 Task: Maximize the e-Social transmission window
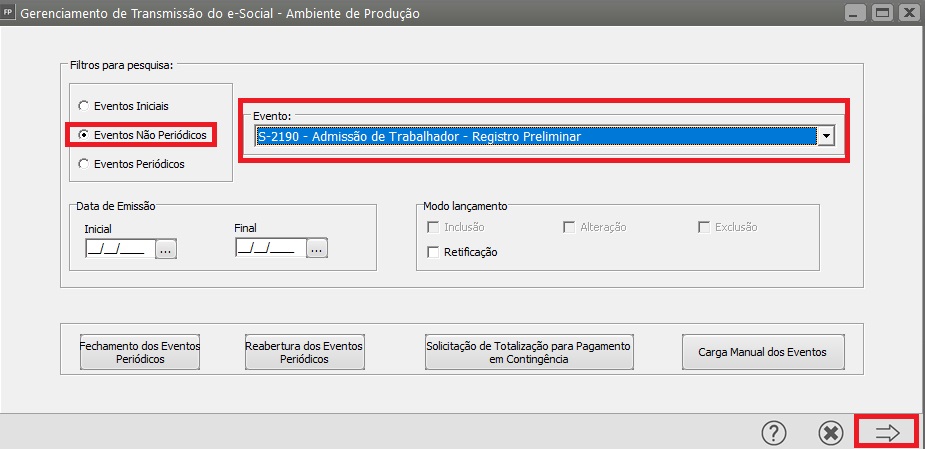click(x=882, y=12)
